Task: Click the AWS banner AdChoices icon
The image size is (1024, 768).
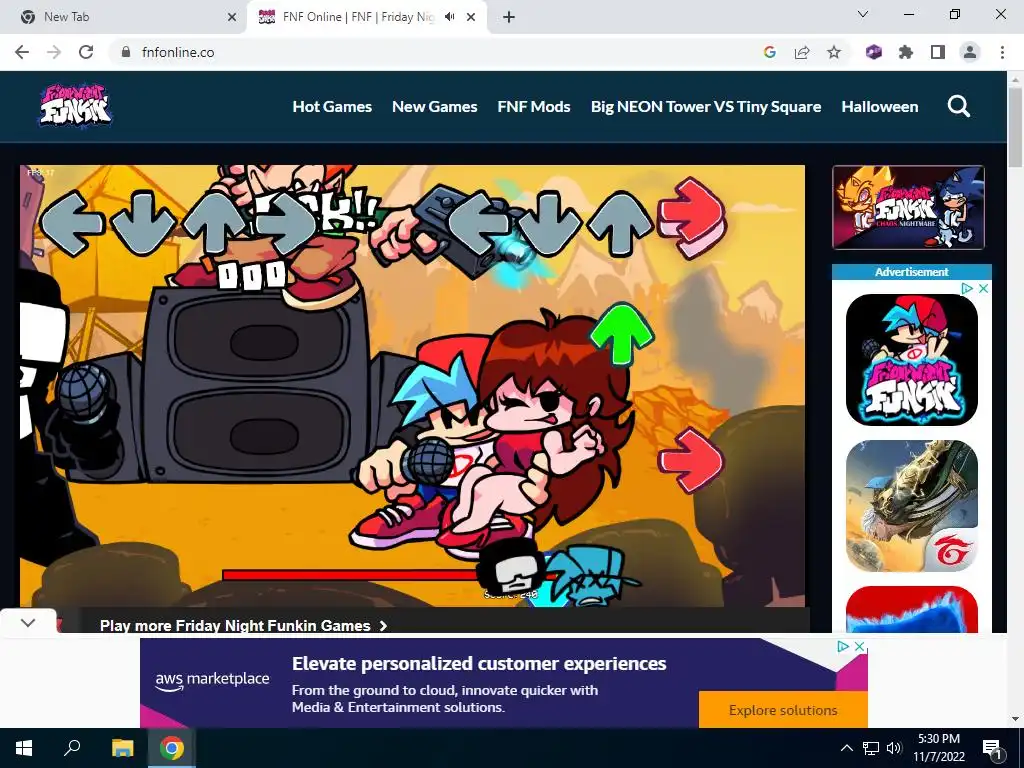Action: [843, 646]
